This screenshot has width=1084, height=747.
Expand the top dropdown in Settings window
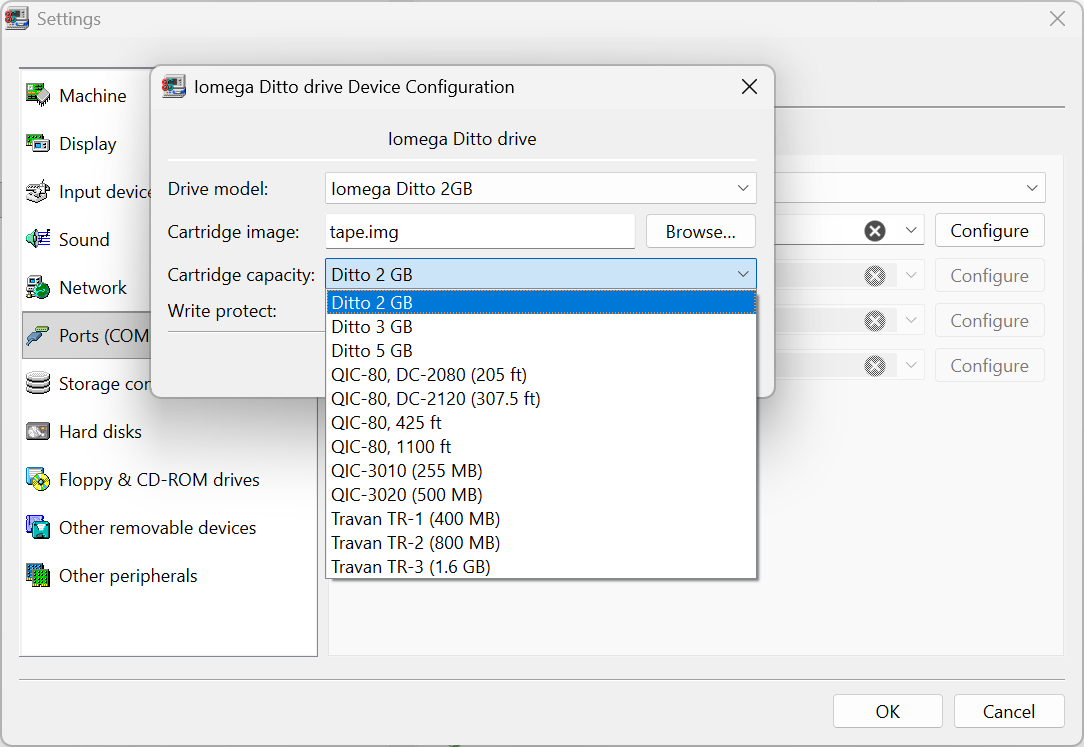pyautogui.click(x=1031, y=188)
